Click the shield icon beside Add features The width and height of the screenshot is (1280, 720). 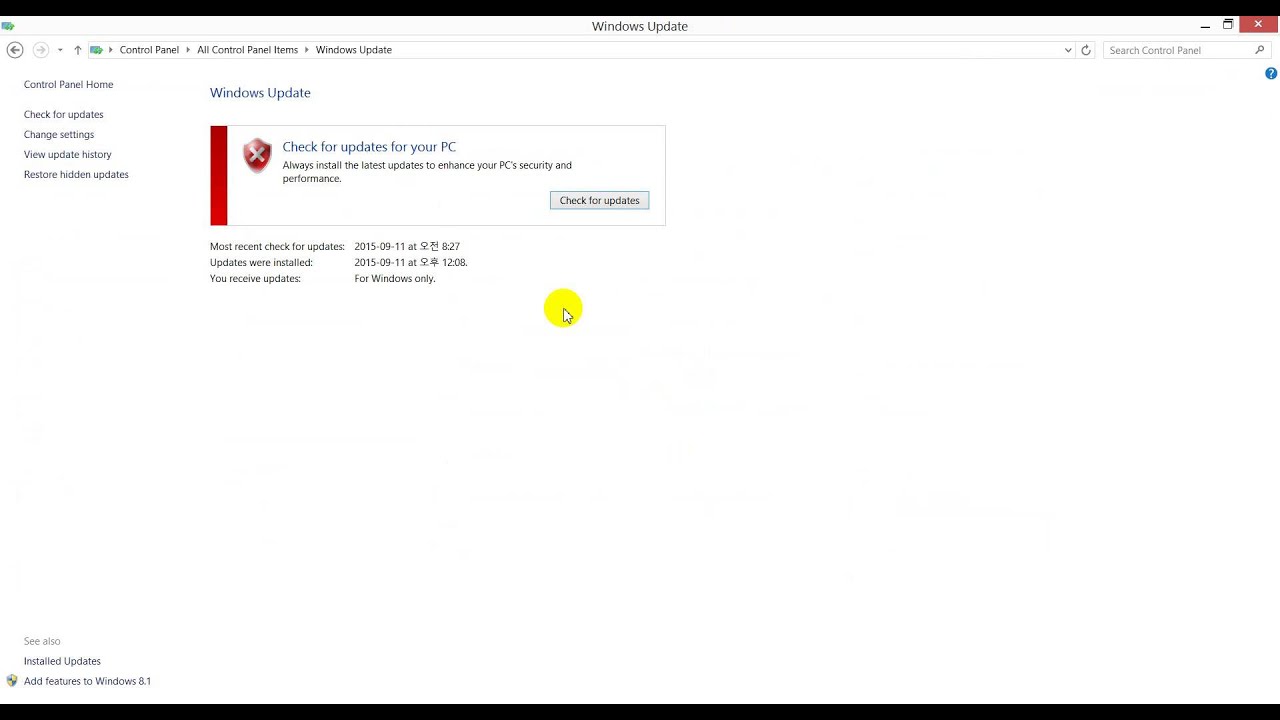click(12, 681)
